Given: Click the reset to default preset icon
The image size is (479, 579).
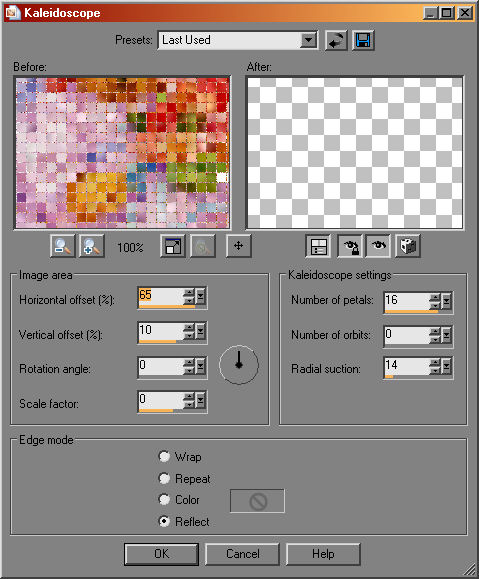Looking at the screenshot, I should (336, 40).
